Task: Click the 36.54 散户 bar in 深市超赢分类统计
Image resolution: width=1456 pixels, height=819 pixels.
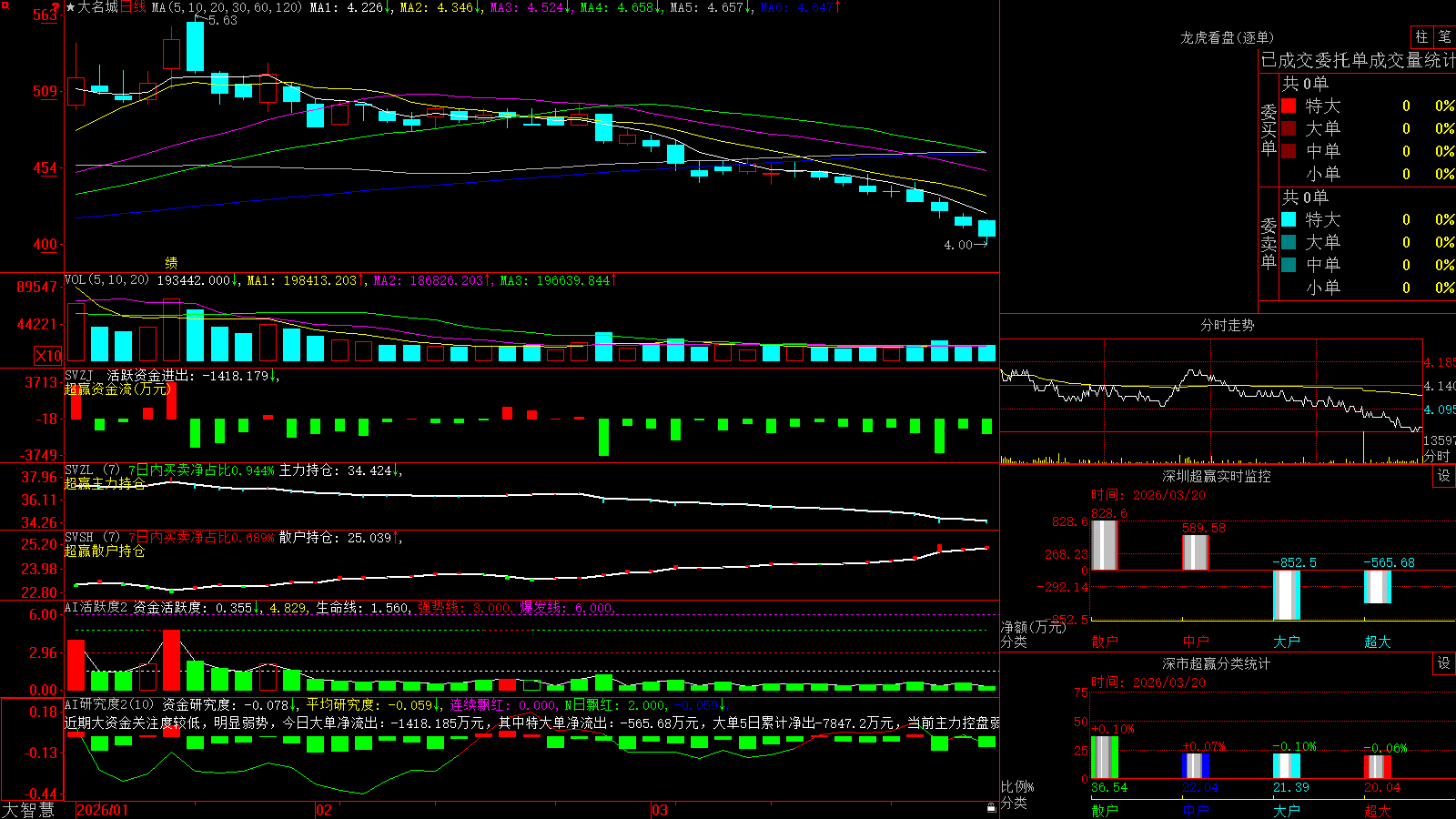Action: 1105,757
